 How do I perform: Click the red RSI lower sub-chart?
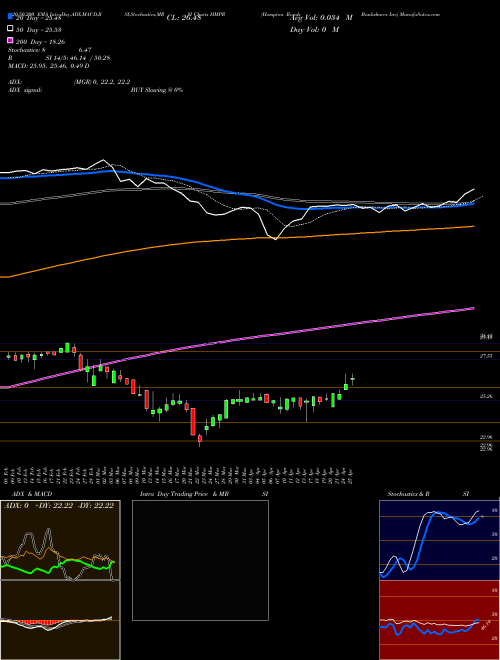(x=439, y=620)
